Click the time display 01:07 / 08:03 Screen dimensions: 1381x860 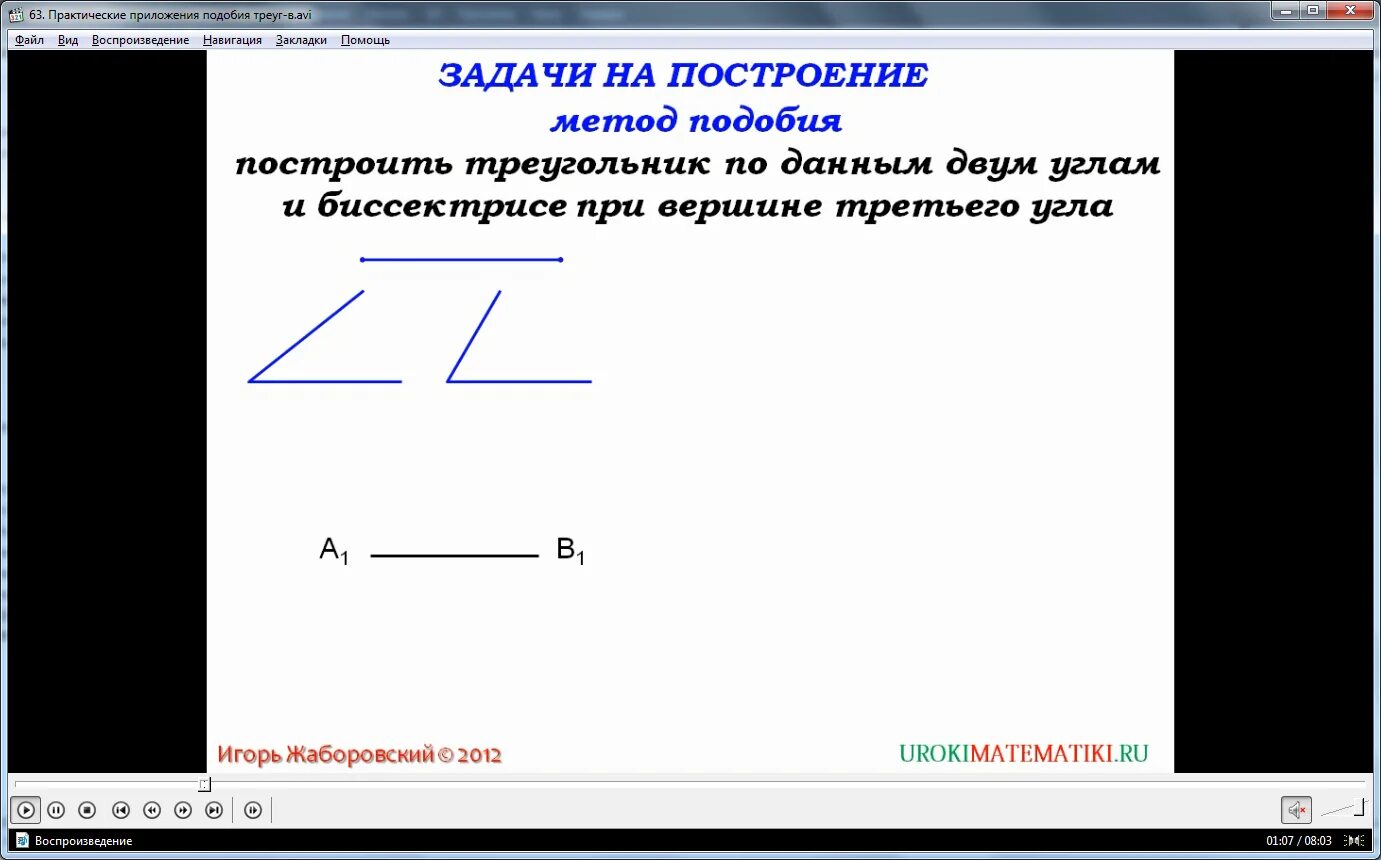(x=1299, y=841)
